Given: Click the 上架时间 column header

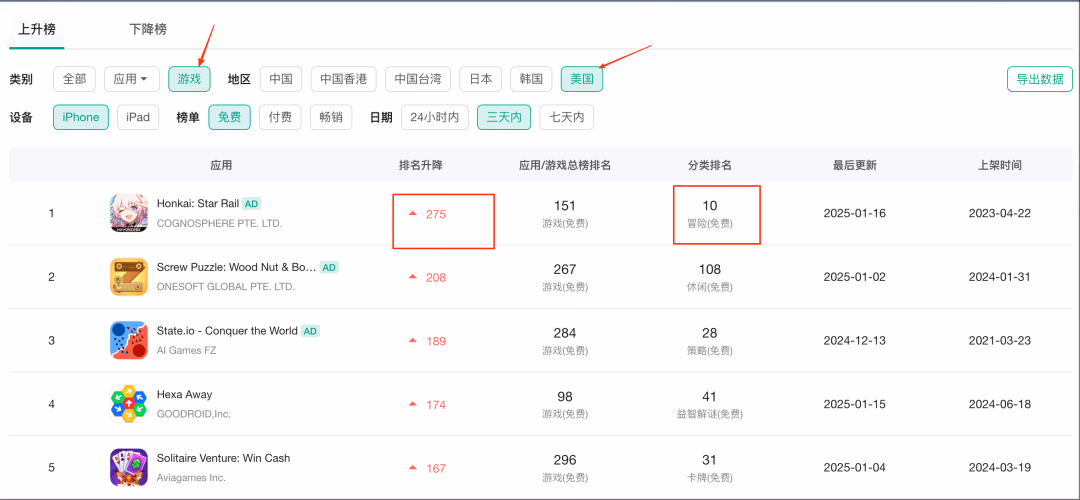Looking at the screenshot, I should click(x=1000, y=165).
